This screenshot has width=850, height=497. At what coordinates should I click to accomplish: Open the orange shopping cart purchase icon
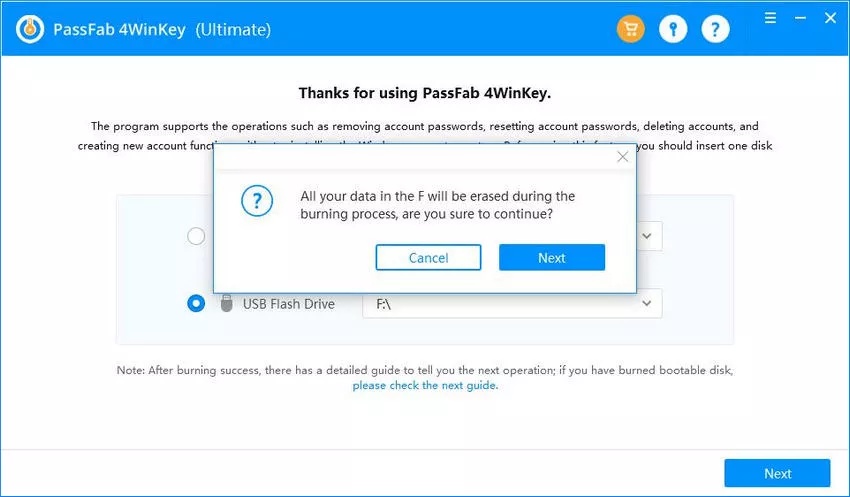(631, 29)
